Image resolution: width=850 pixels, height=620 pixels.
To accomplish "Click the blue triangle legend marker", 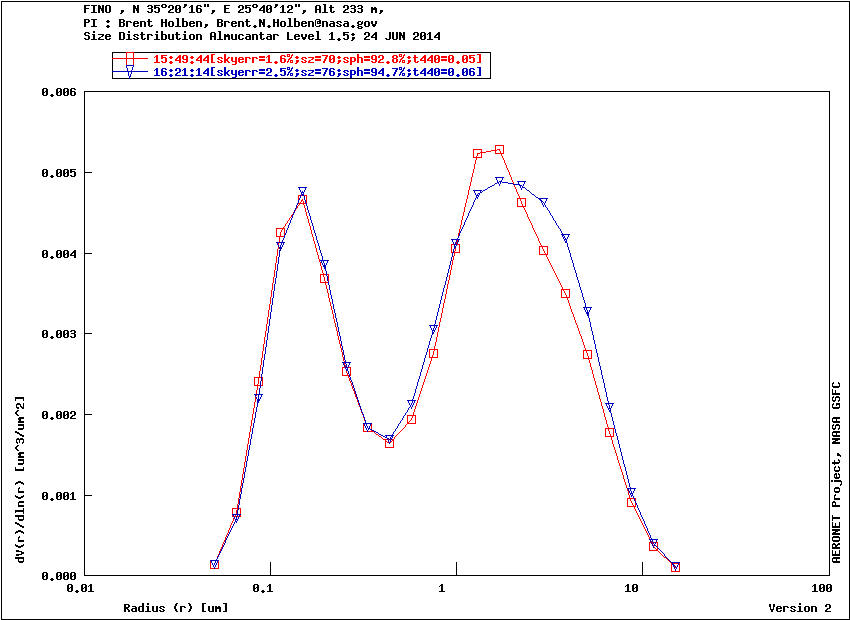I will tap(130, 73).
